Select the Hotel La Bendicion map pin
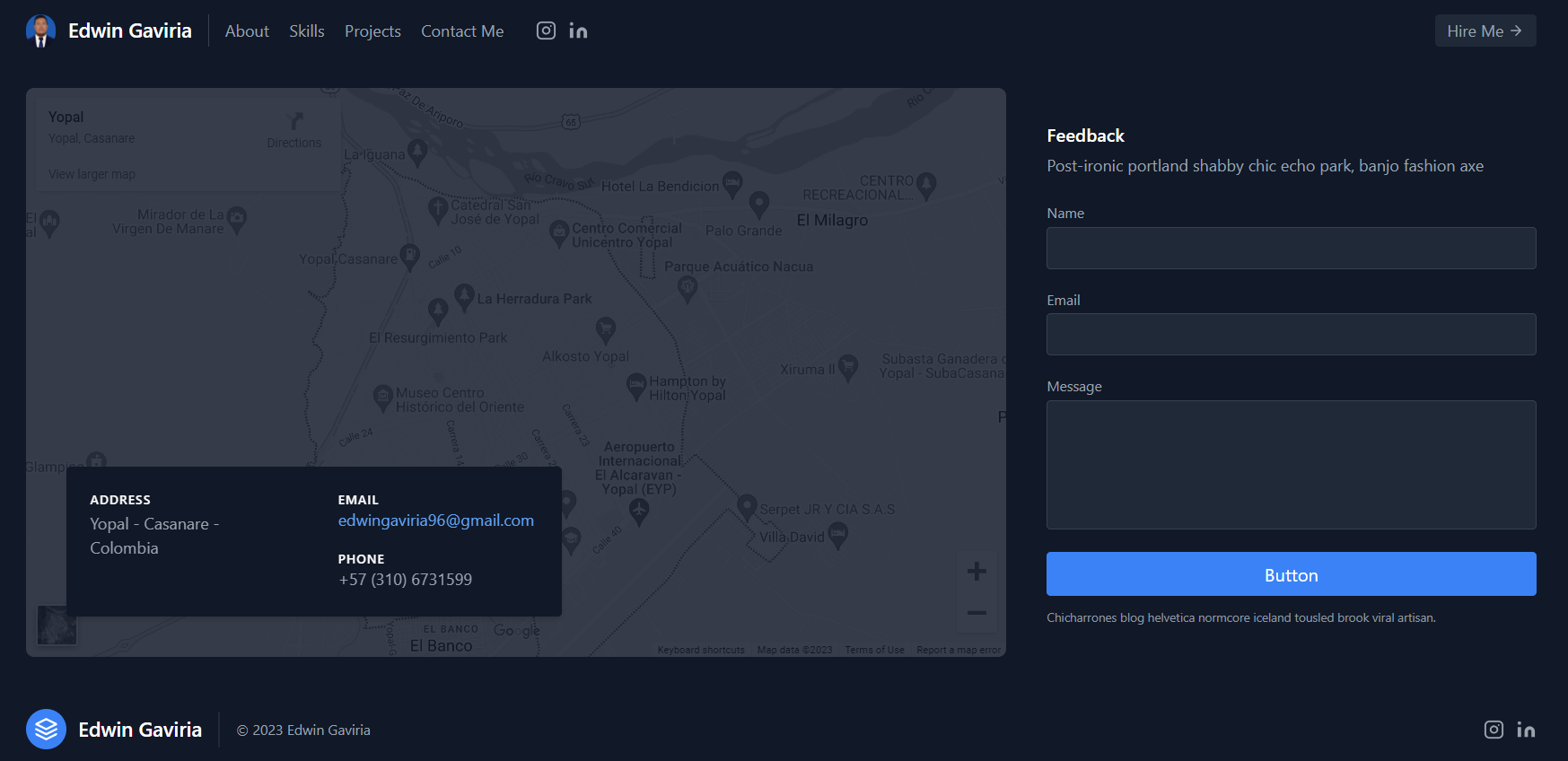 tap(732, 184)
